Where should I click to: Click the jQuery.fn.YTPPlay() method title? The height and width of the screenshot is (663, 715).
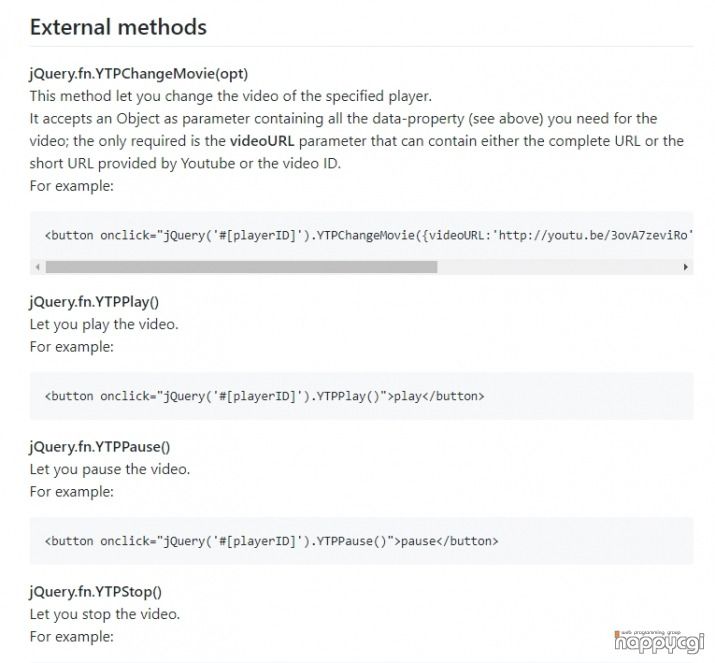pyautogui.click(x=94, y=302)
